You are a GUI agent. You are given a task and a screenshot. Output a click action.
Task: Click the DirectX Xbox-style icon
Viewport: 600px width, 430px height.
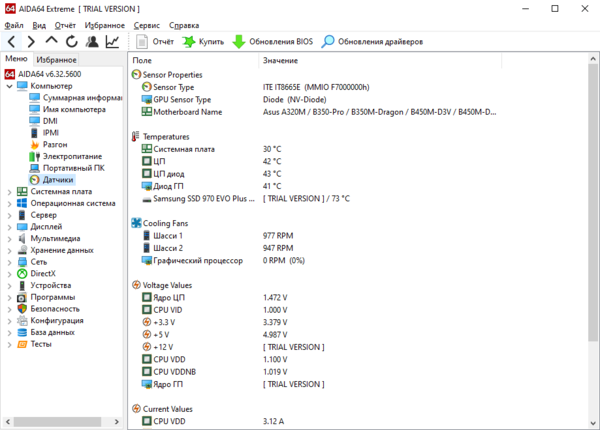pos(22,274)
